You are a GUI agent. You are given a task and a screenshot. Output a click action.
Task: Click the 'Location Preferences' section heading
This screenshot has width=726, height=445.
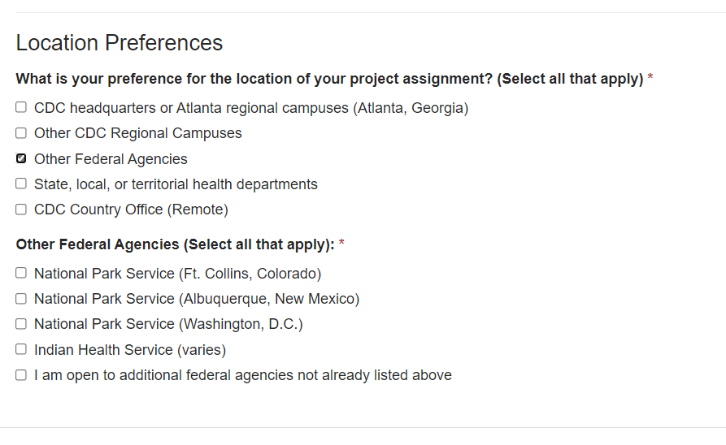[x=119, y=43]
